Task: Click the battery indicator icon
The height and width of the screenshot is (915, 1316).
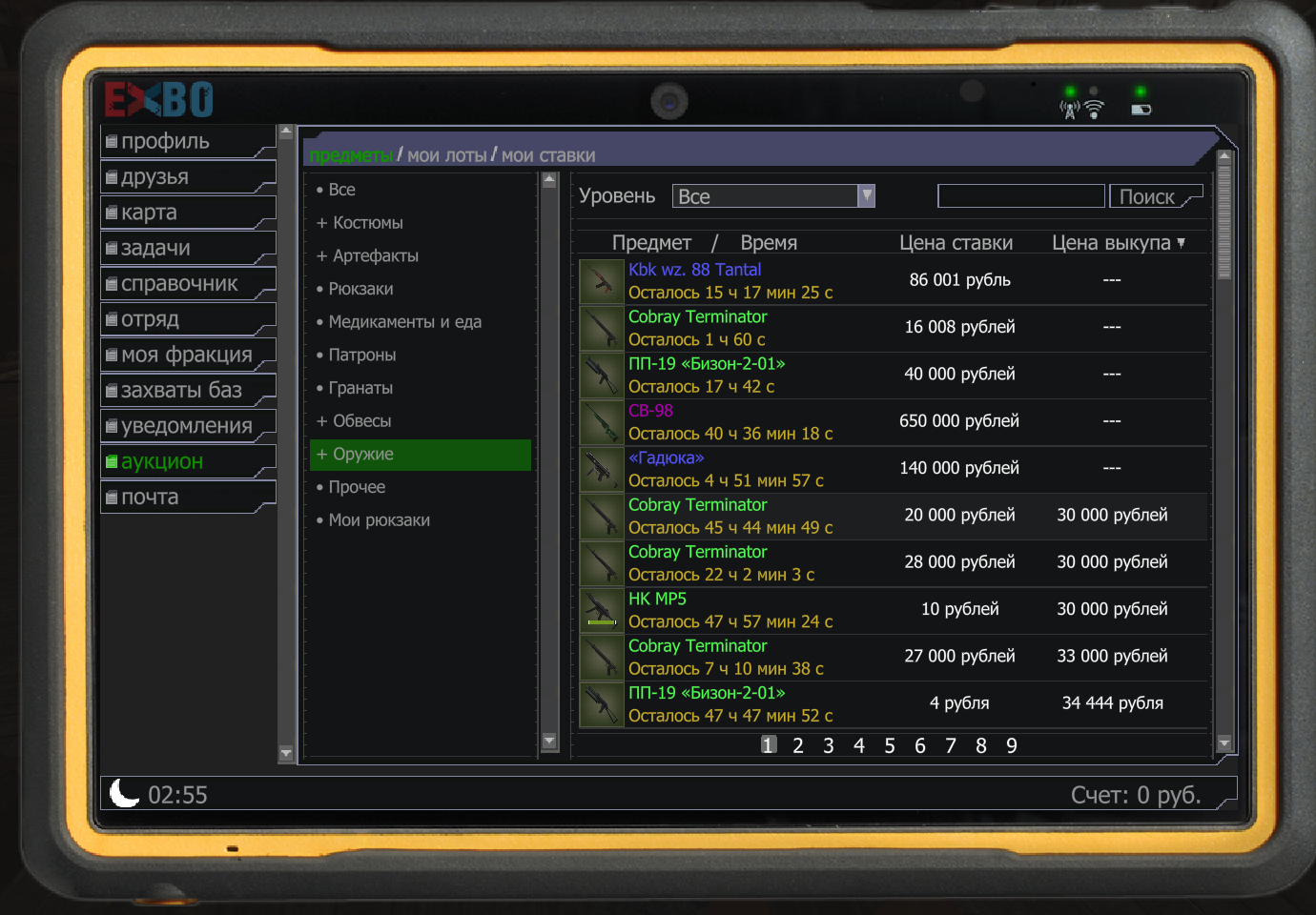Action: (1141, 110)
